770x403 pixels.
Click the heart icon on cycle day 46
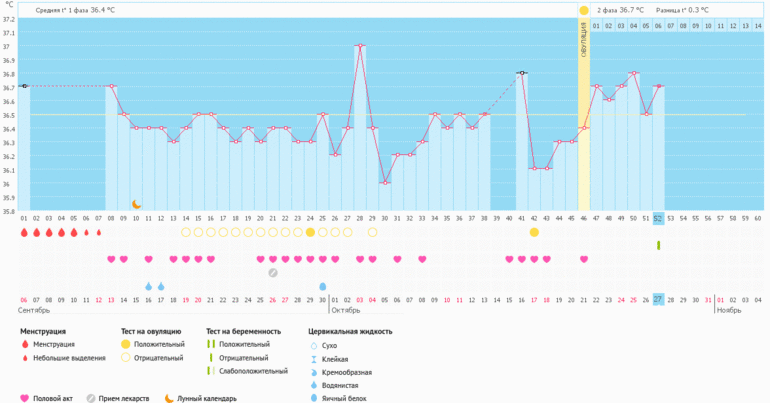(x=583, y=259)
